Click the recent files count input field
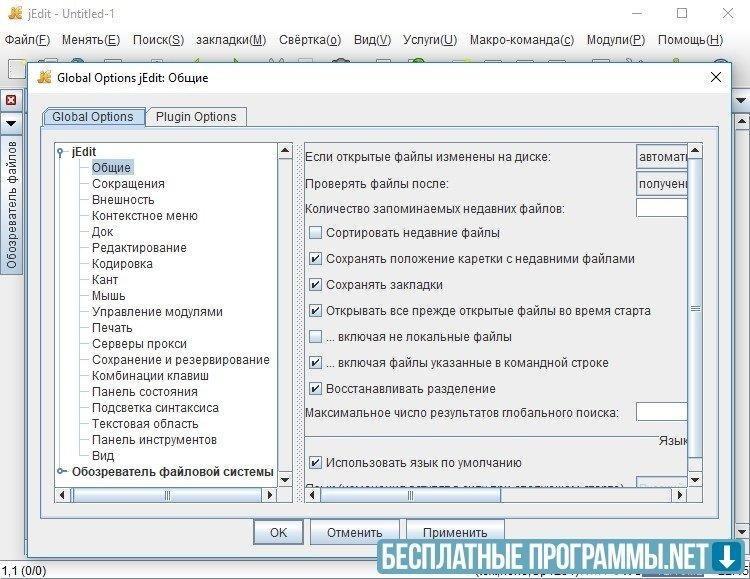Viewport: 750px width, 579px height. pyautogui.click(x=661, y=208)
